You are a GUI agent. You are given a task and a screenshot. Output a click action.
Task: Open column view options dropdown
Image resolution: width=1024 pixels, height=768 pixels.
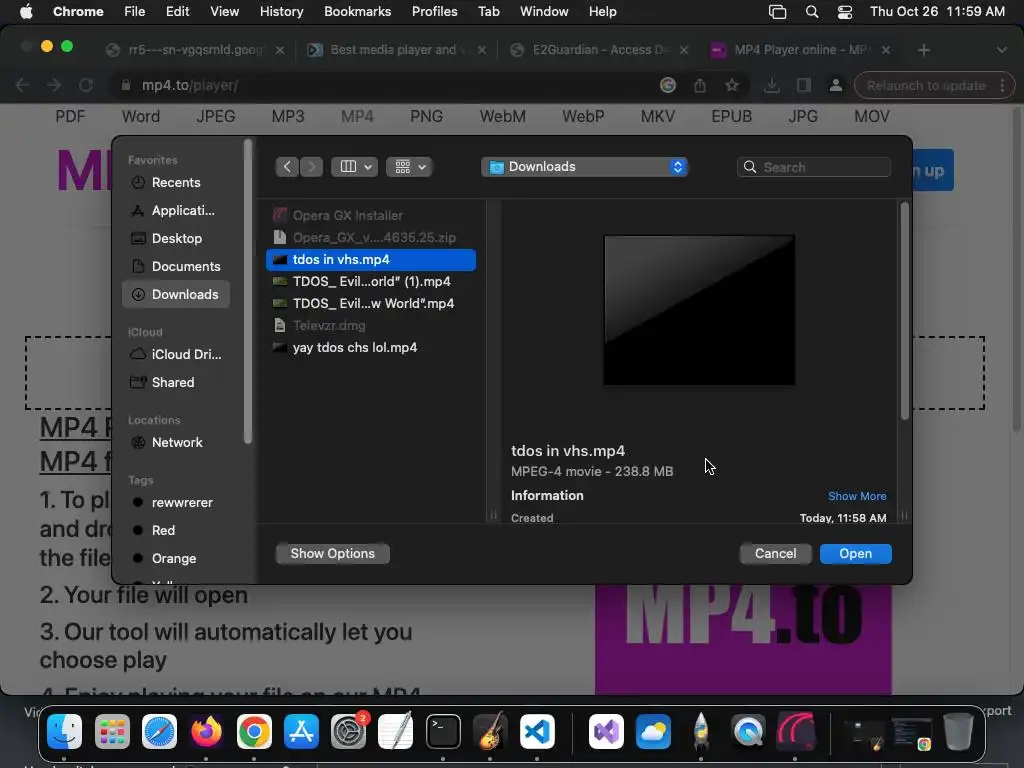click(x=355, y=167)
